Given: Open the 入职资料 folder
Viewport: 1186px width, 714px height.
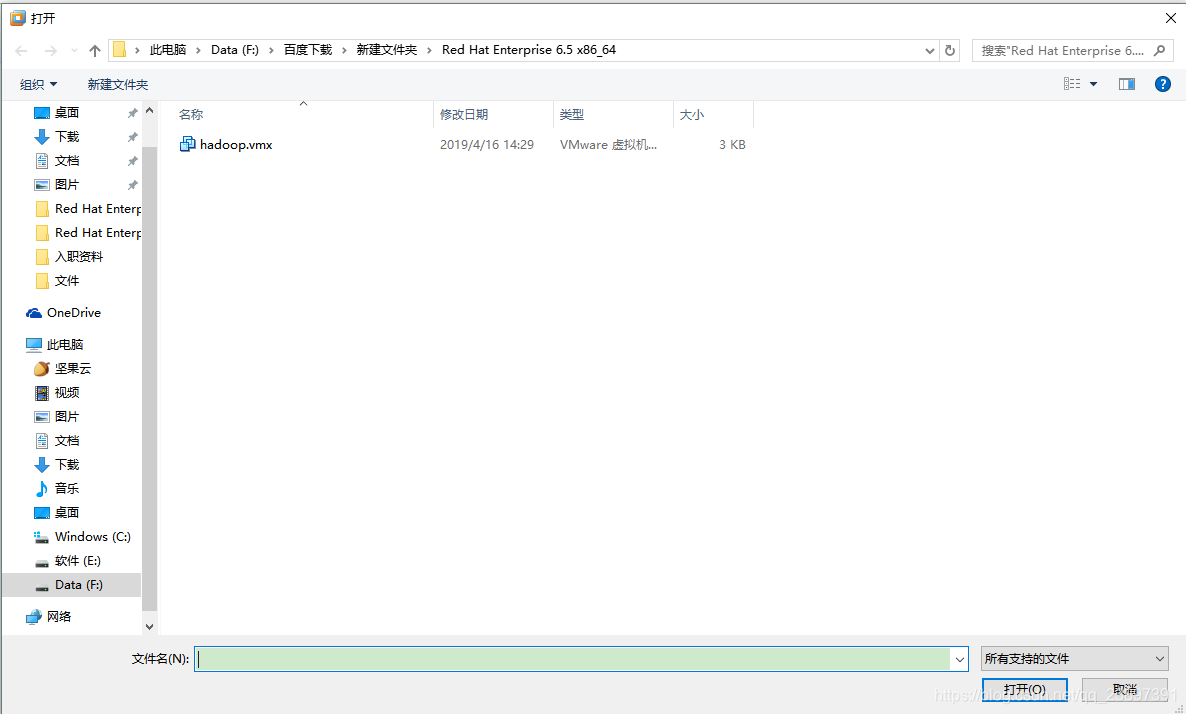Looking at the screenshot, I should point(79,256).
